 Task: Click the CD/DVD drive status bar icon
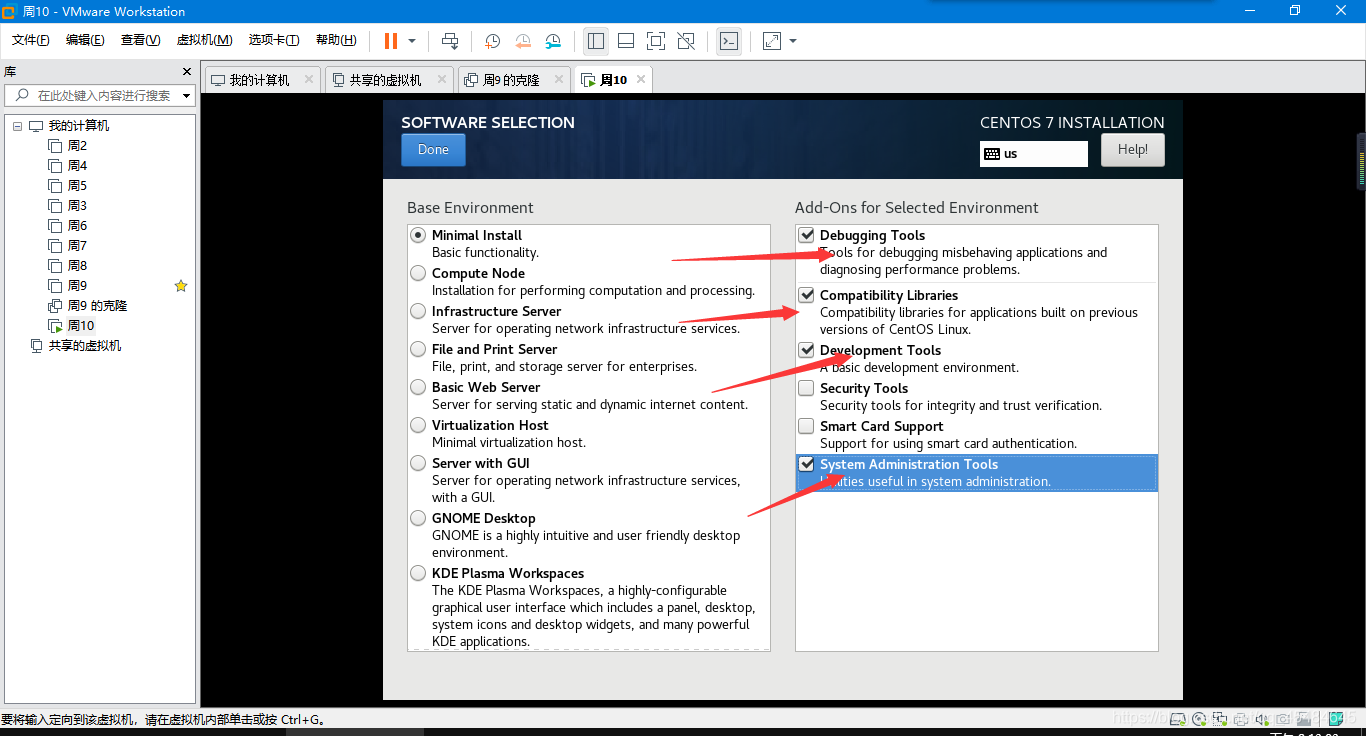coord(1199,719)
